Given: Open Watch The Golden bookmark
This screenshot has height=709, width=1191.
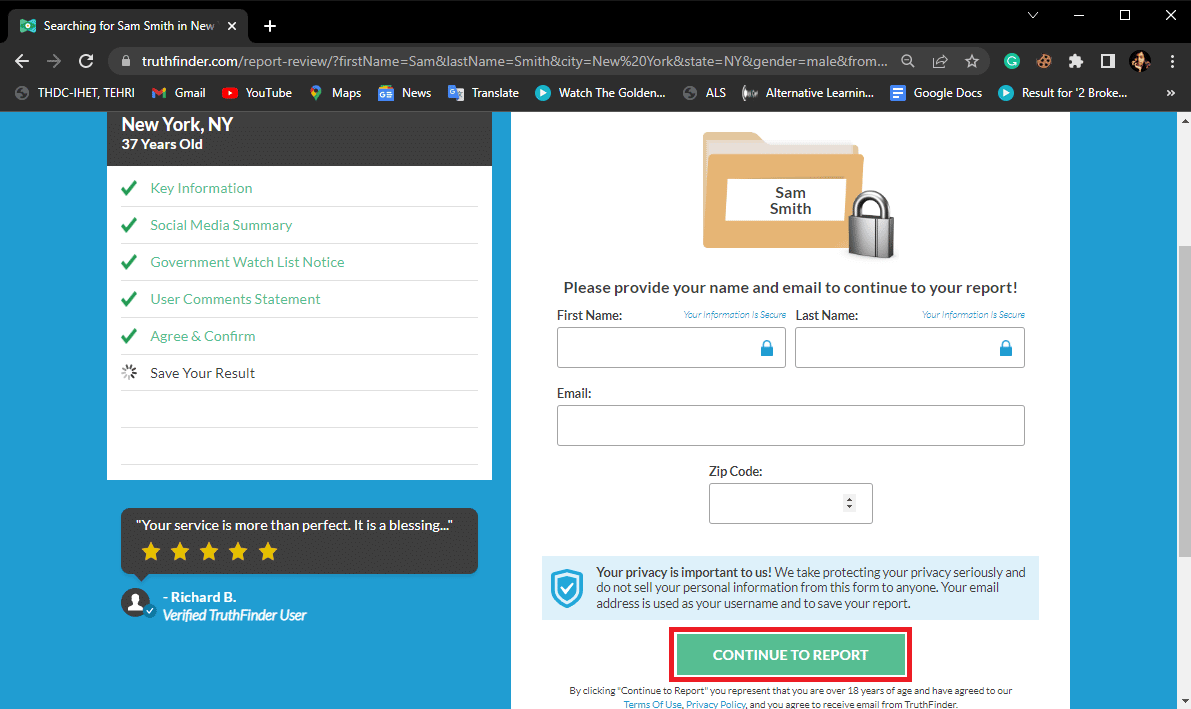Looking at the screenshot, I should pos(600,93).
